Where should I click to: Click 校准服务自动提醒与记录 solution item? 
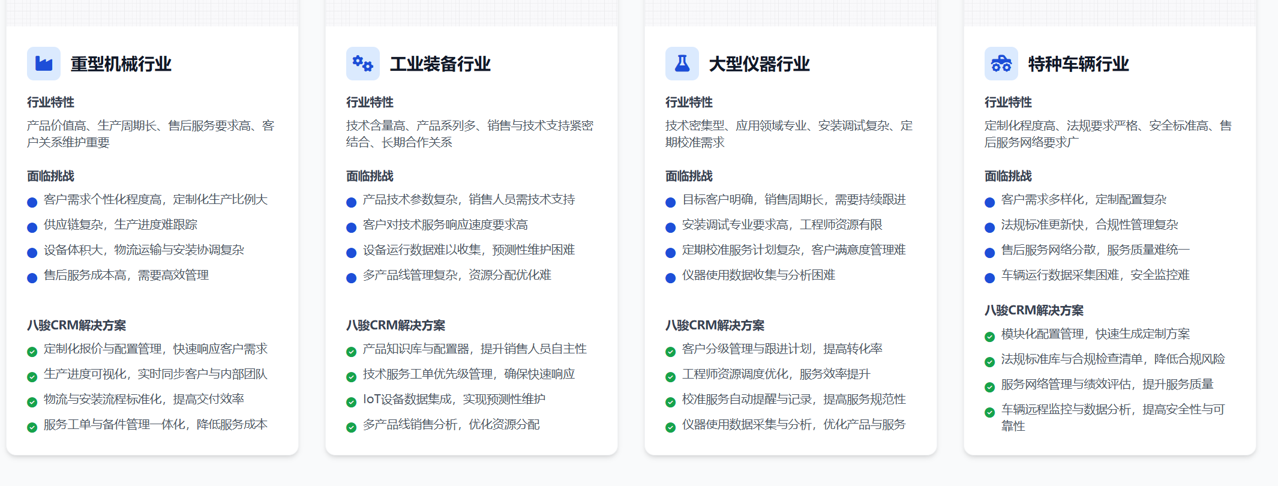click(x=793, y=399)
